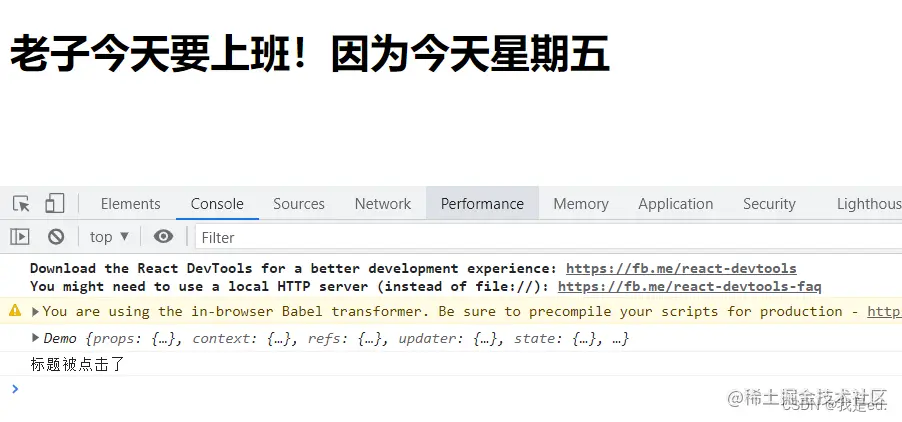Expand the Babel transformer warning message
Viewport: 902px width, 422px height.
(35, 312)
